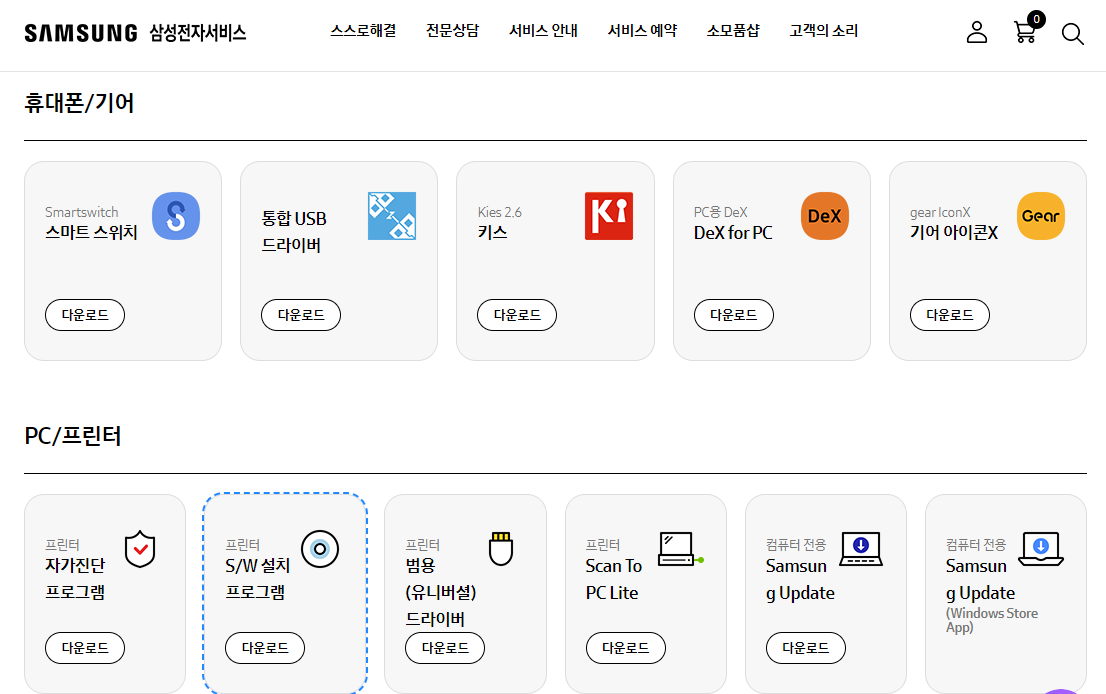This screenshot has width=1106, height=694.
Task: Click the 스마트 스위치 card title
Action: pos(92,233)
